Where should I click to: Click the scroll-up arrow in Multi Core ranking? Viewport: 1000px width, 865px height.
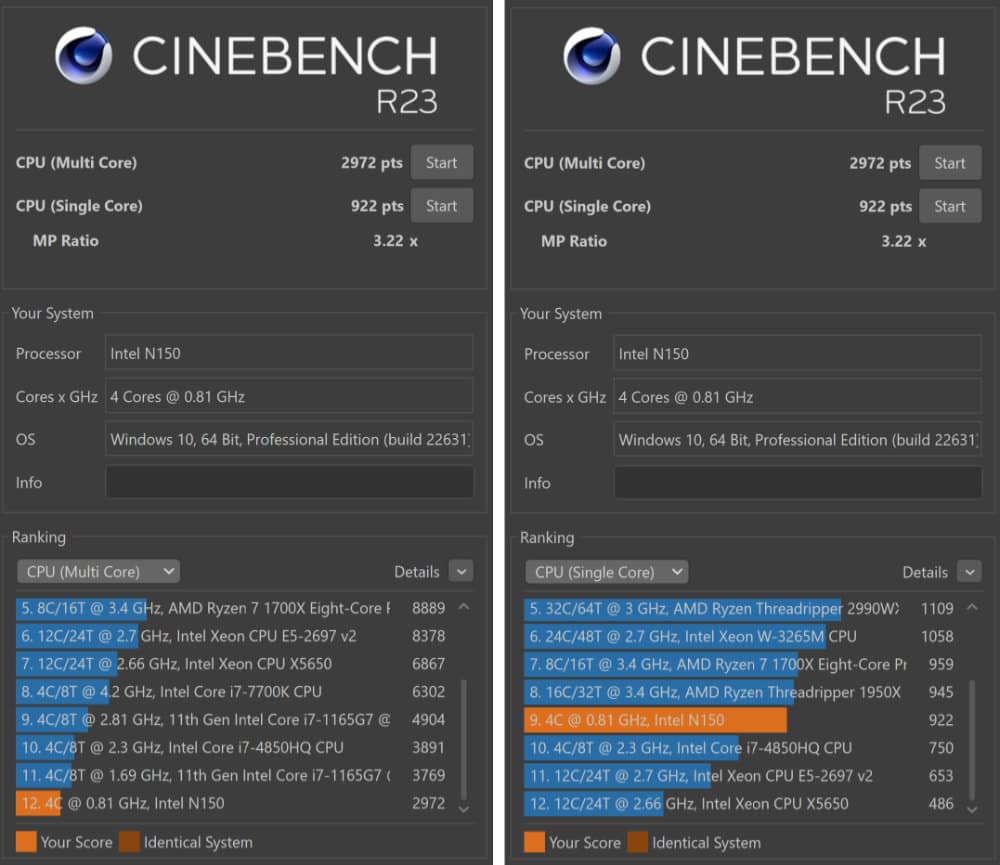(462, 607)
